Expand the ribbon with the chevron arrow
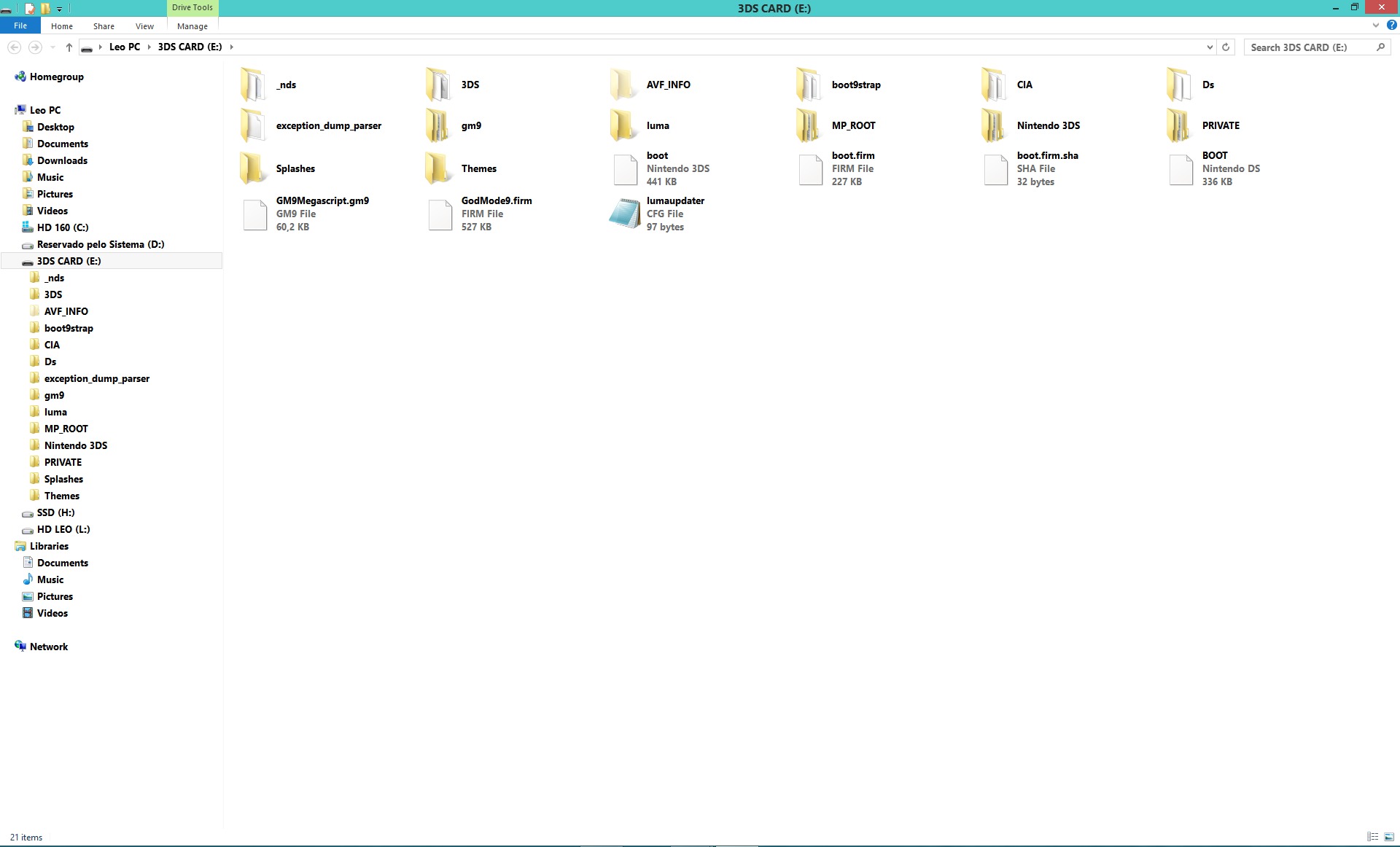This screenshot has height=847, width=1400. [x=1375, y=25]
